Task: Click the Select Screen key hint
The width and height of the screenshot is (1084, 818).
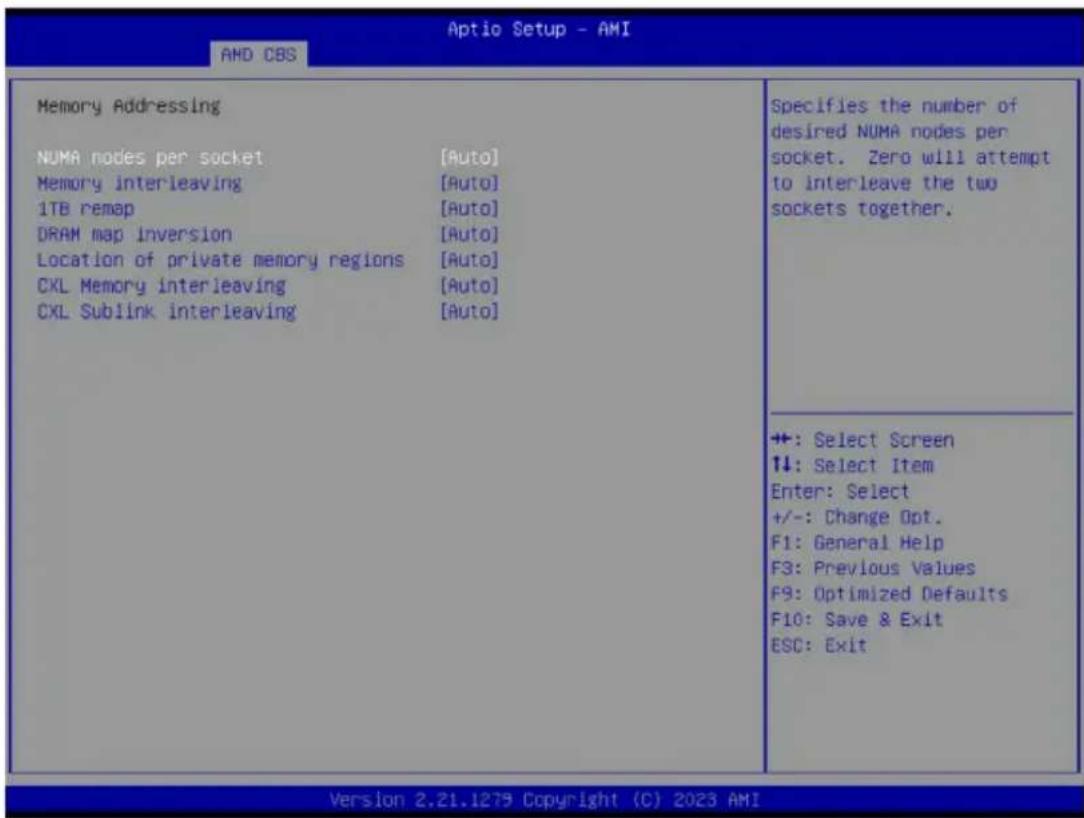Action: point(863,440)
